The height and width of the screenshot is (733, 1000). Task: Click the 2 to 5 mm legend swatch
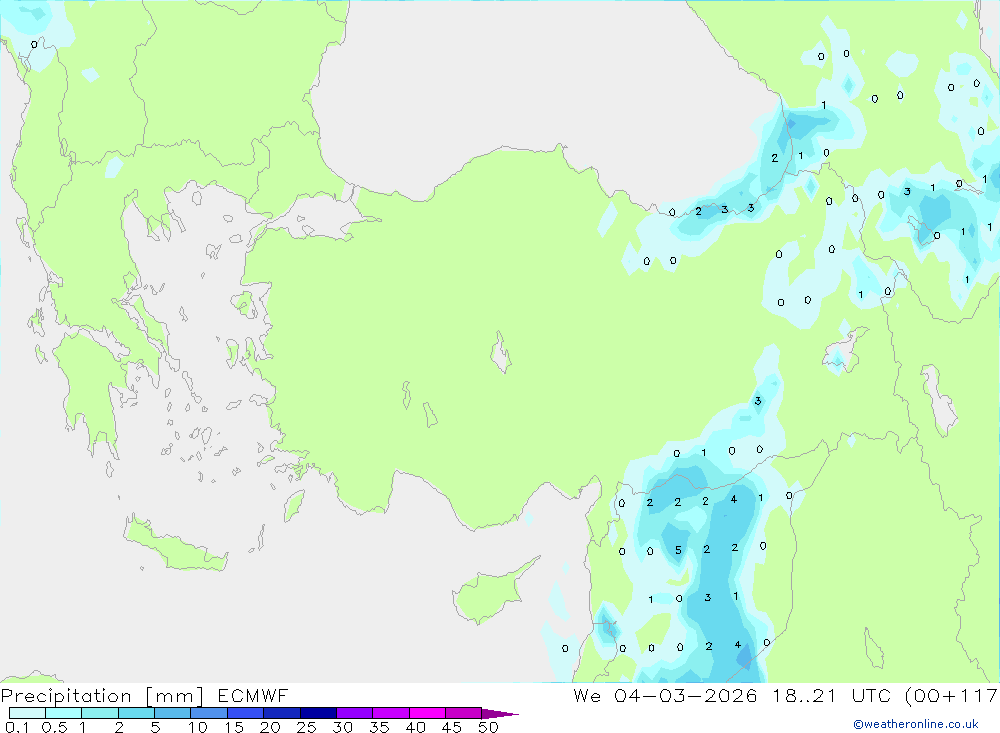pos(136,713)
